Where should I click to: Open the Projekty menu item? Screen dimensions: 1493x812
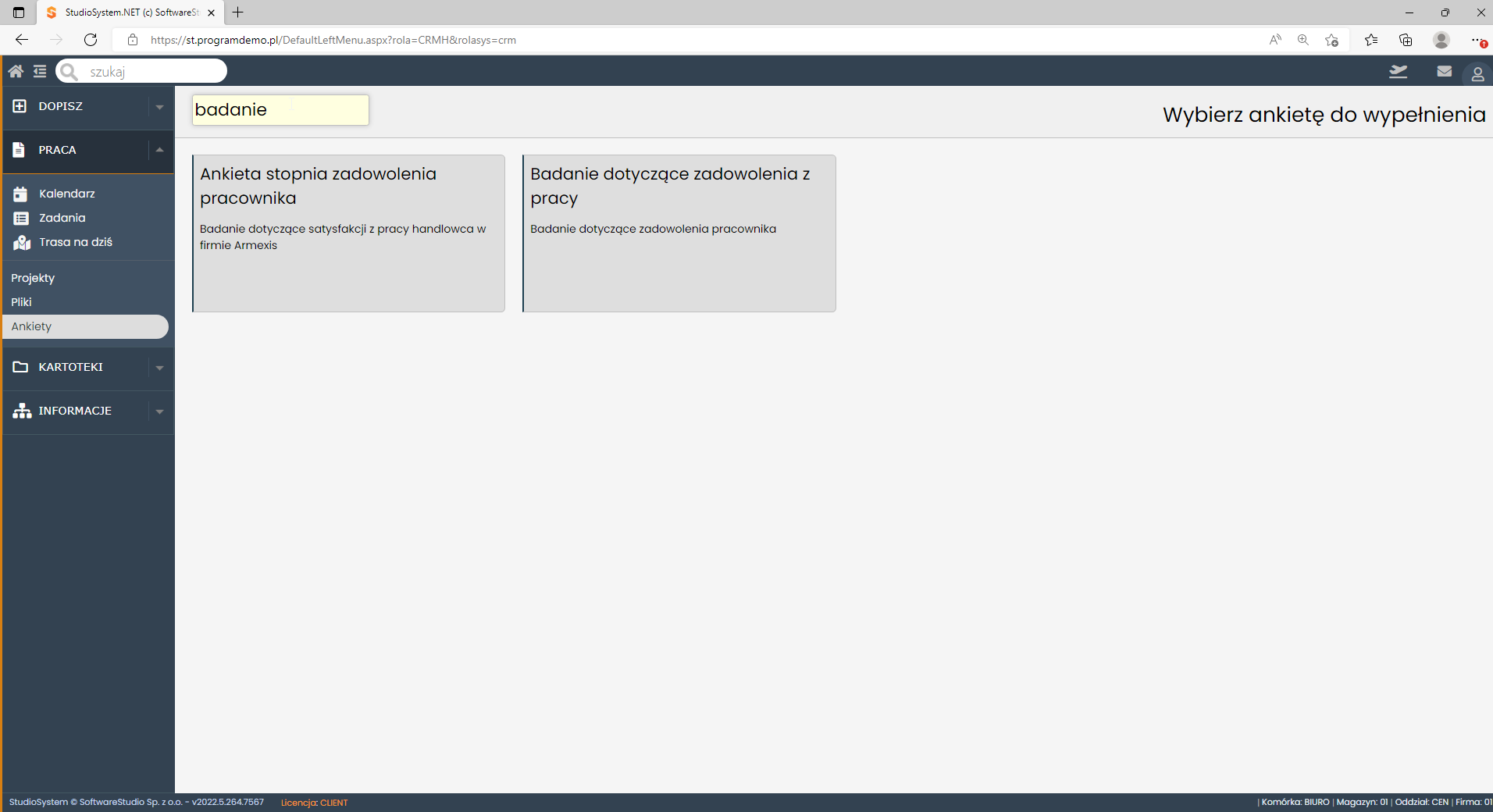pyautogui.click(x=33, y=278)
